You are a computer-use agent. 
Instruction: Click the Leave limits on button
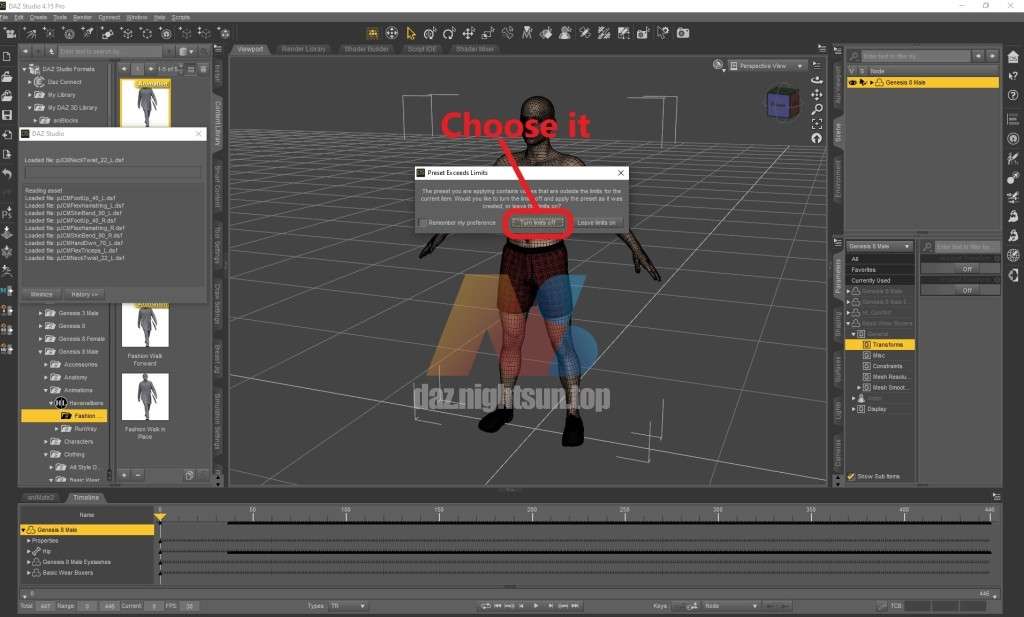point(597,222)
